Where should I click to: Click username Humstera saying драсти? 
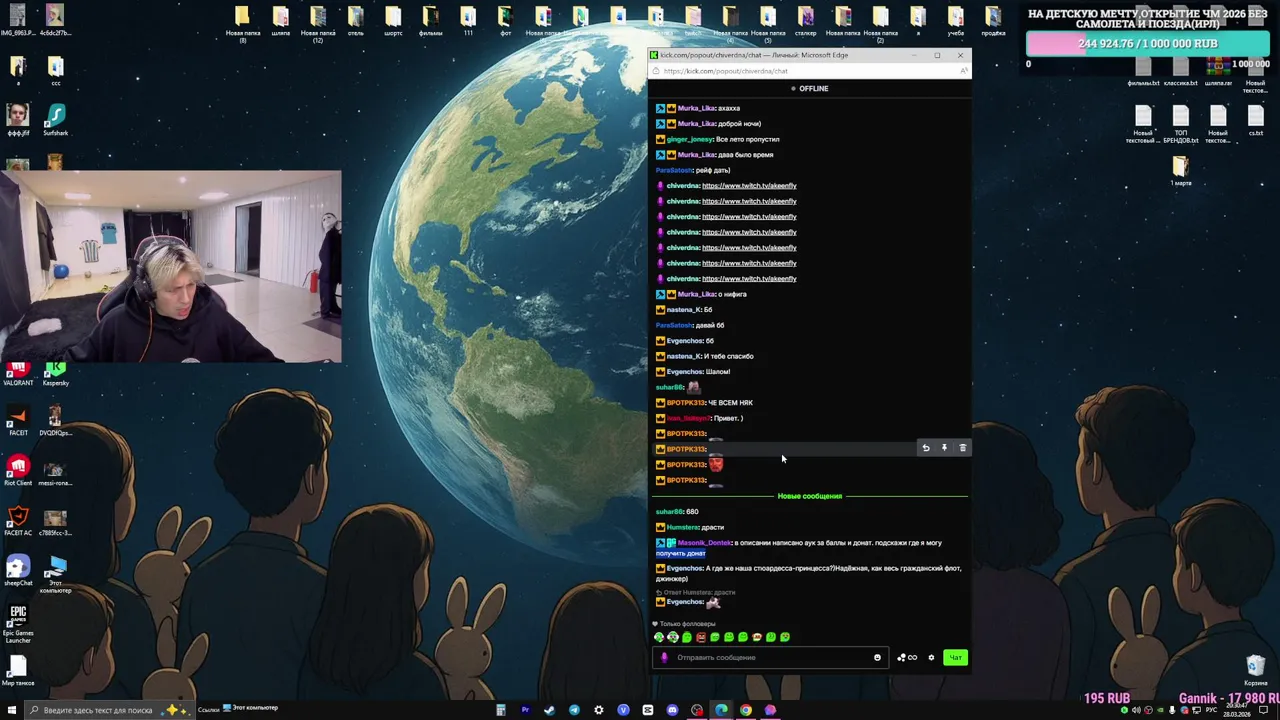click(x=682, y=527)
